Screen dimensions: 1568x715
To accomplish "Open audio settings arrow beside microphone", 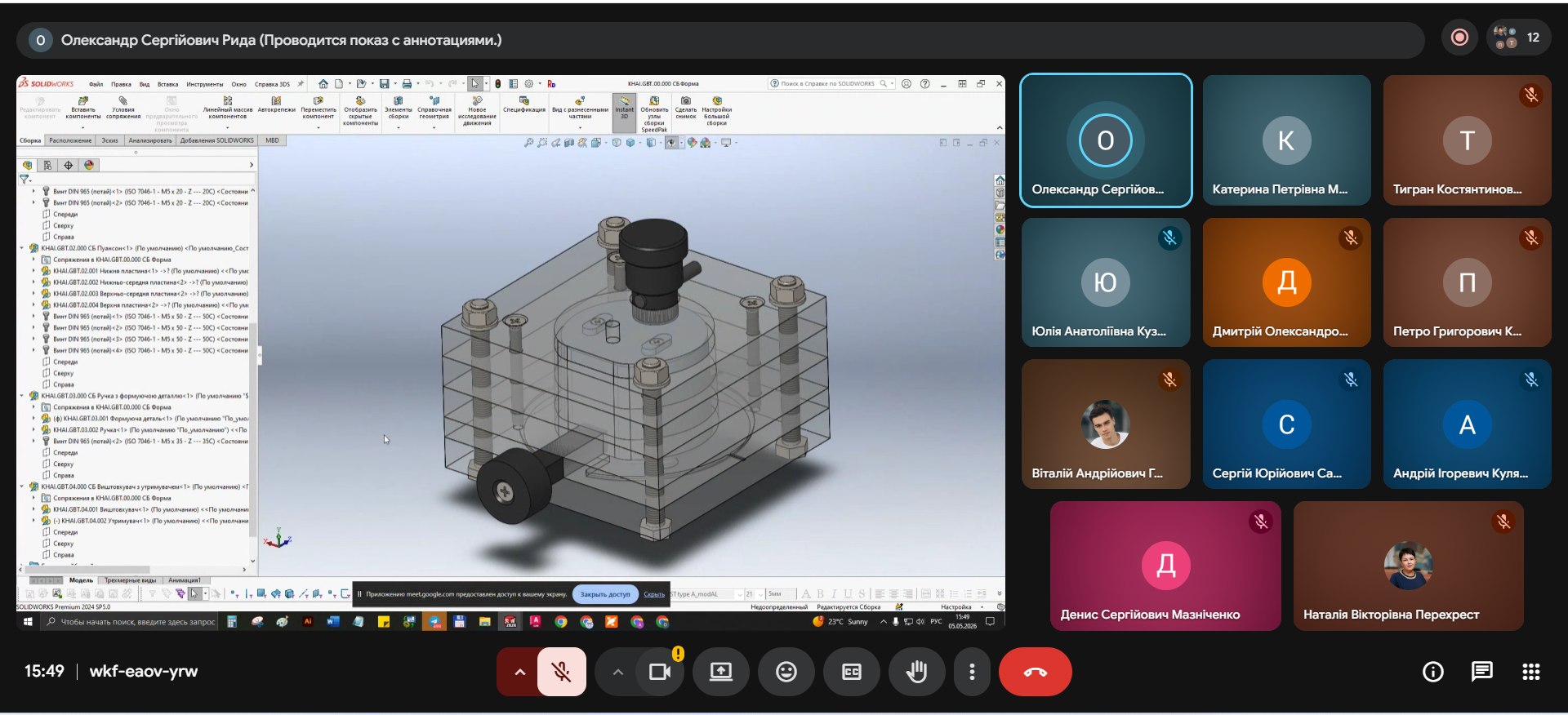I will [519, 672].
